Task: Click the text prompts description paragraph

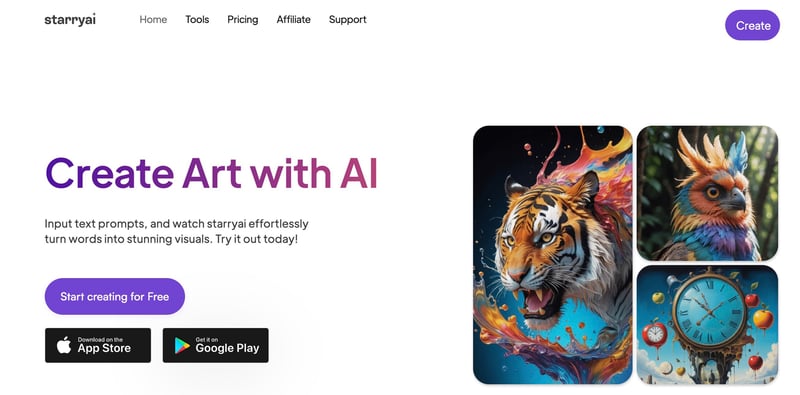Action: 177,231
